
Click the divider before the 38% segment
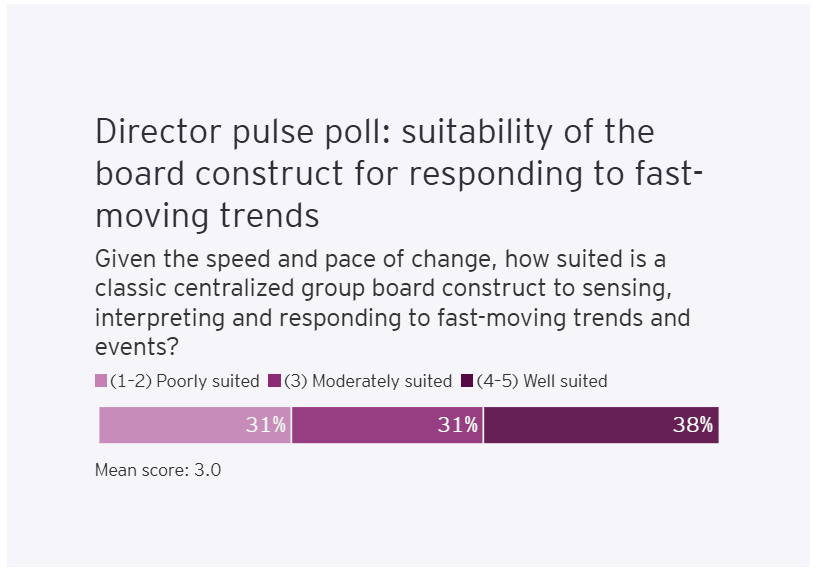483,425
